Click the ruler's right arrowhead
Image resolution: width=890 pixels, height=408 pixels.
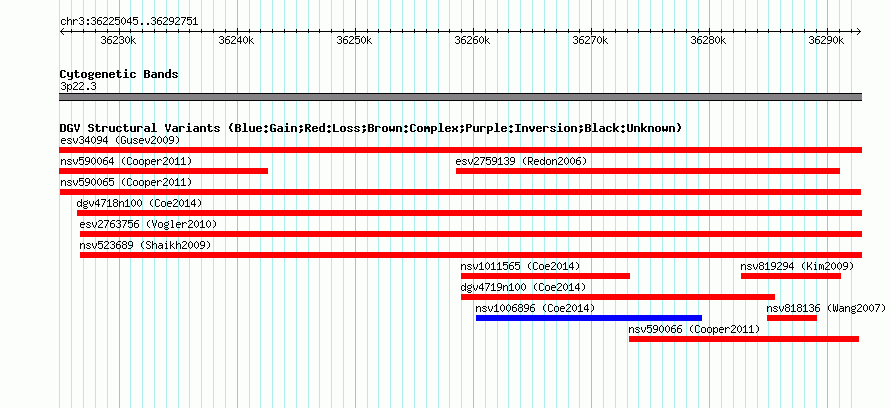point(859,31)
